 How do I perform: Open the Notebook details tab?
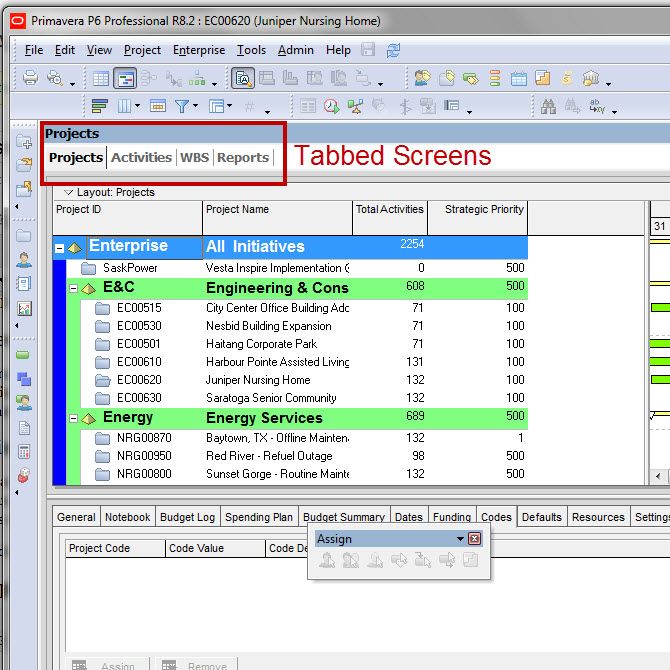click(127, 517)
